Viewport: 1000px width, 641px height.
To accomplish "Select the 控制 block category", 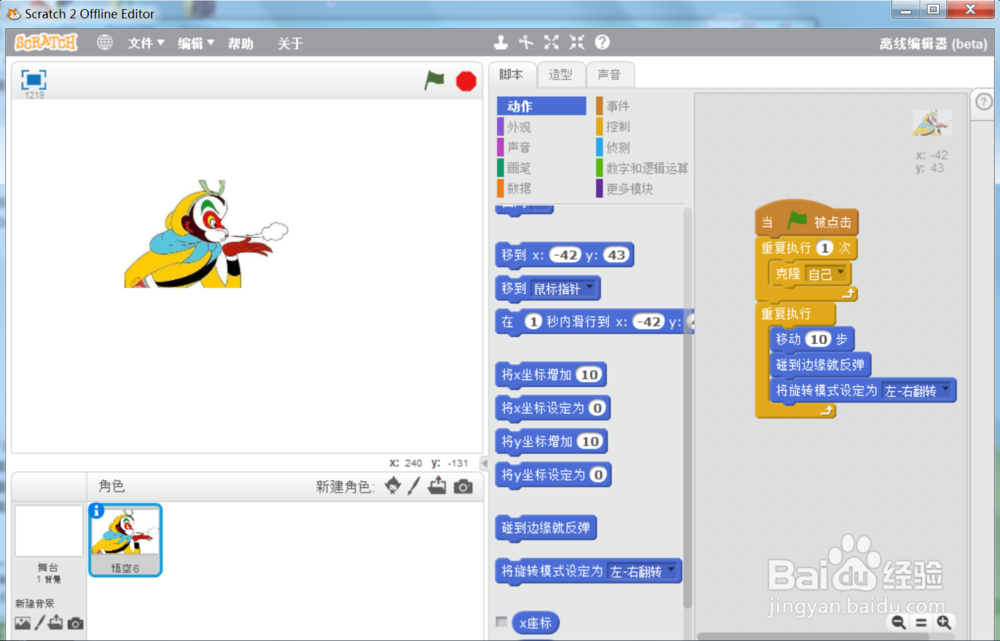I will (642, 127).
